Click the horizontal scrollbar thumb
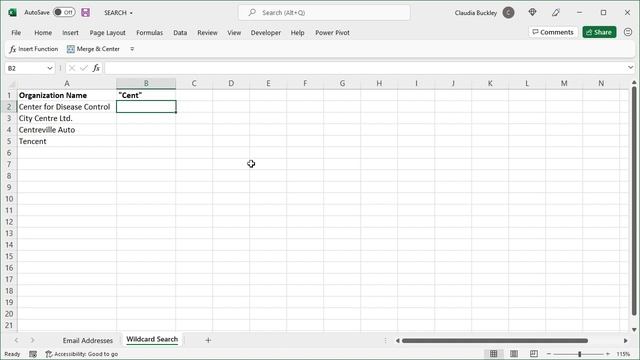640x360 pixels. tap(495, 340)
